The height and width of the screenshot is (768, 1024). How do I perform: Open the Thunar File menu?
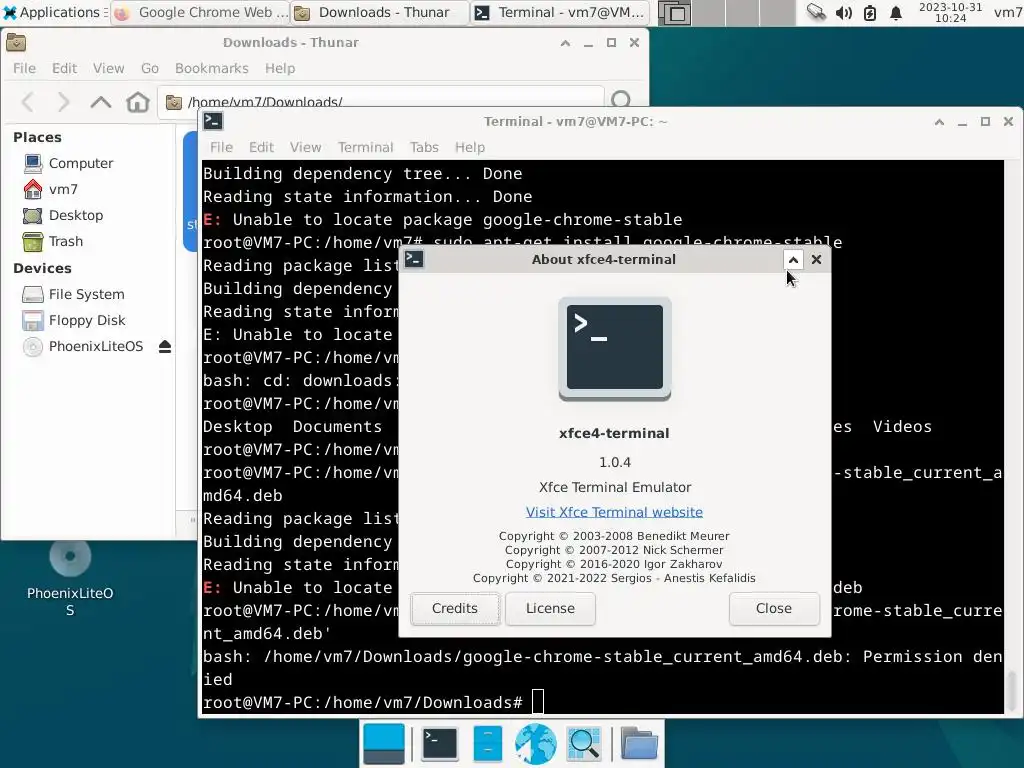click(24, 68)
